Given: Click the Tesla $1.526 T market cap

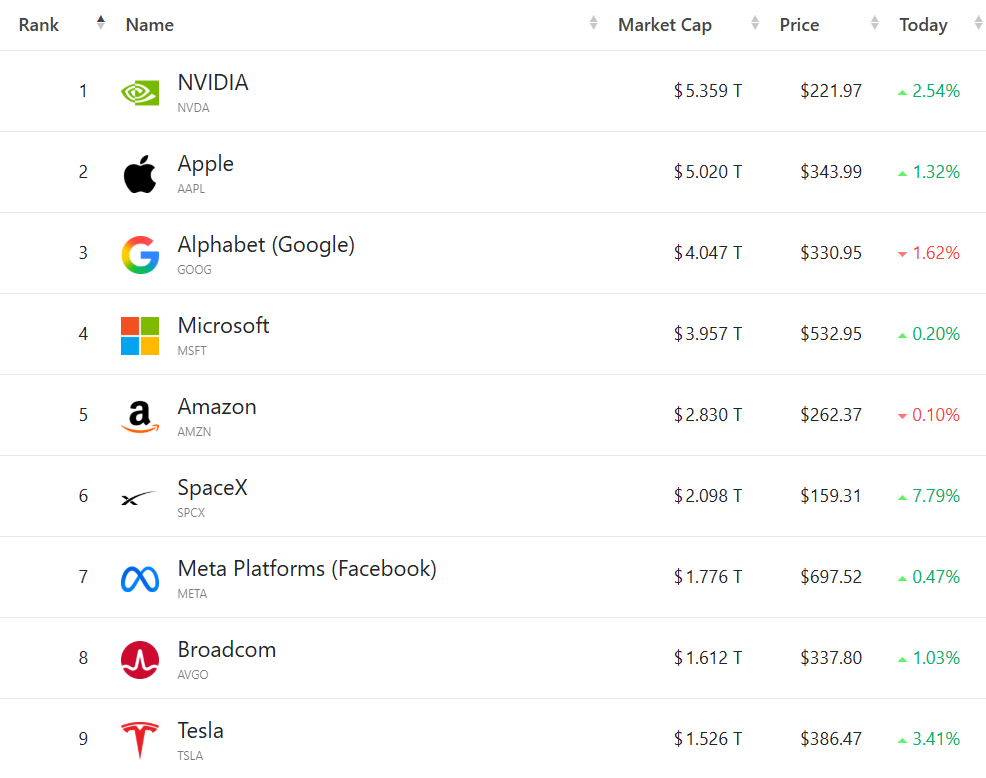Looking at the screenshot, I should point(708,738).
